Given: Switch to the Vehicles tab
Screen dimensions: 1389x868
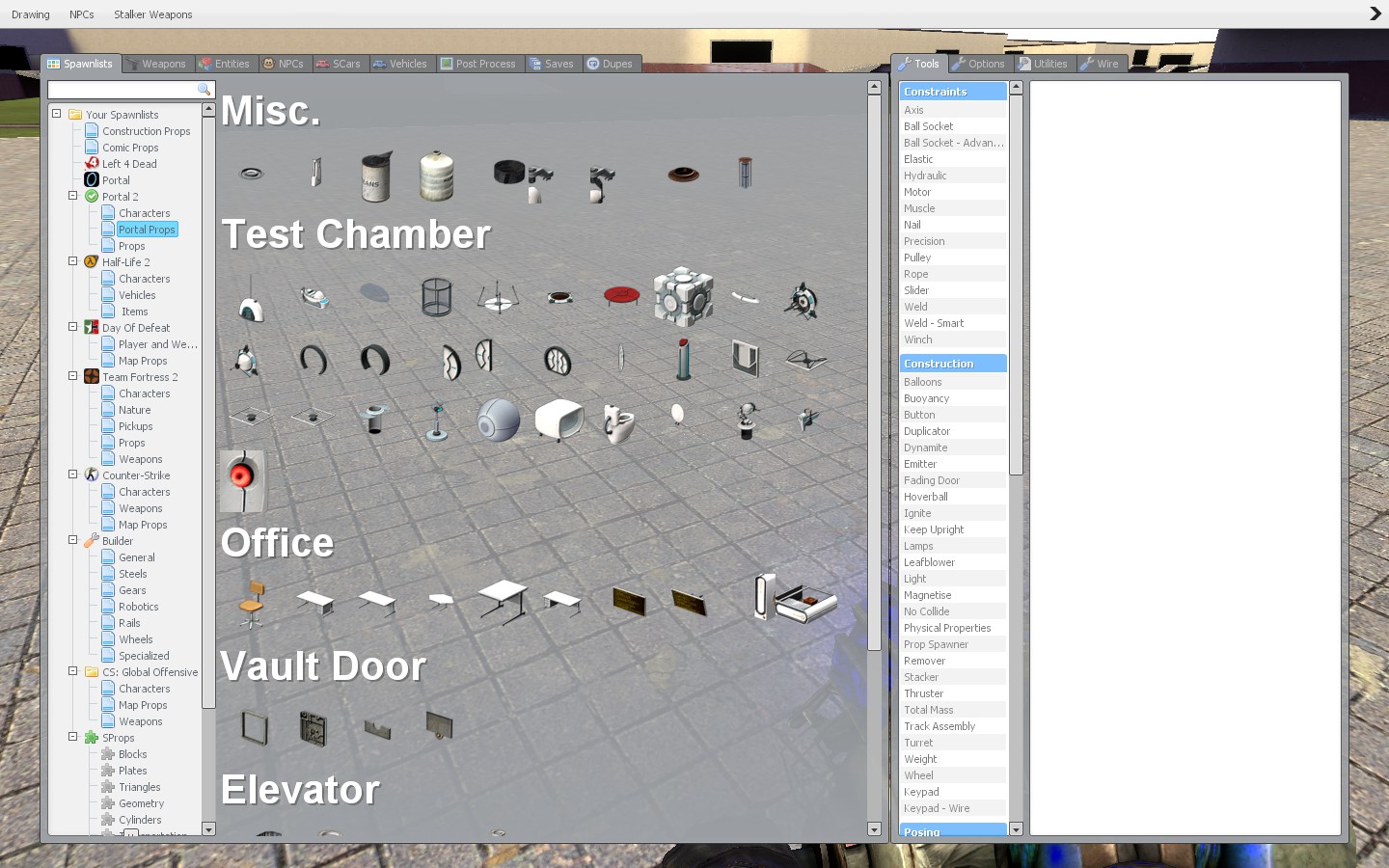Looking at the screenshot, I should (401, 64).
